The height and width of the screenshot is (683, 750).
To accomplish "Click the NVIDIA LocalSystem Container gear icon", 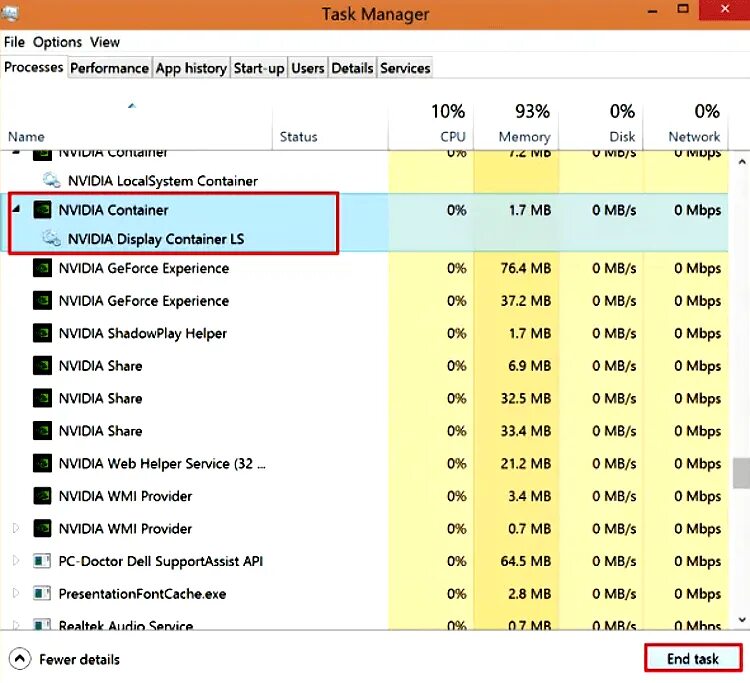I will (51, 180).
